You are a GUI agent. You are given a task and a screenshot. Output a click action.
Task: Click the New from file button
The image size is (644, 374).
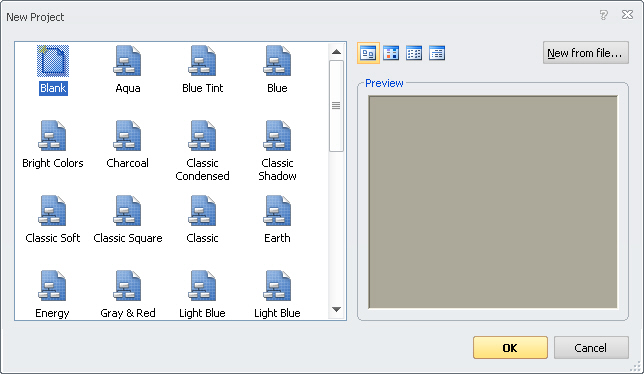[586, 53]
